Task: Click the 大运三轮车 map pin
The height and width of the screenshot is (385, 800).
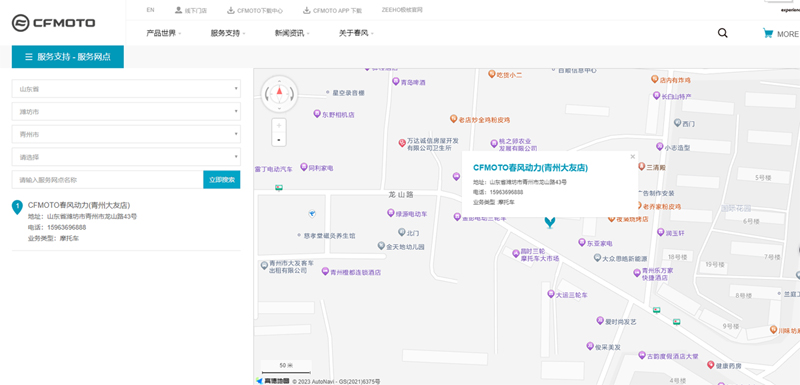Action: pyautogui.click(x=551, y=294)
